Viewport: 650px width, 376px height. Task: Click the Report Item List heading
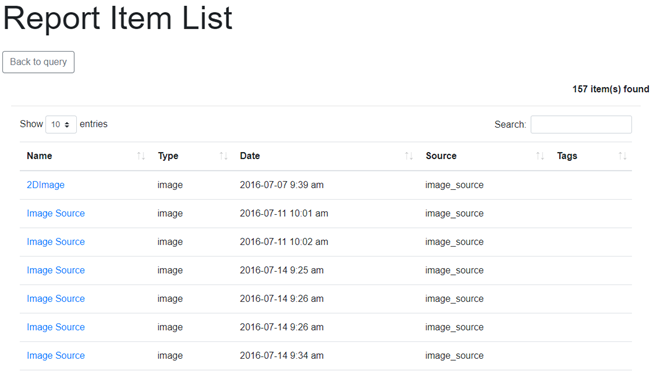pyautogui.click(x=118, y=18)
